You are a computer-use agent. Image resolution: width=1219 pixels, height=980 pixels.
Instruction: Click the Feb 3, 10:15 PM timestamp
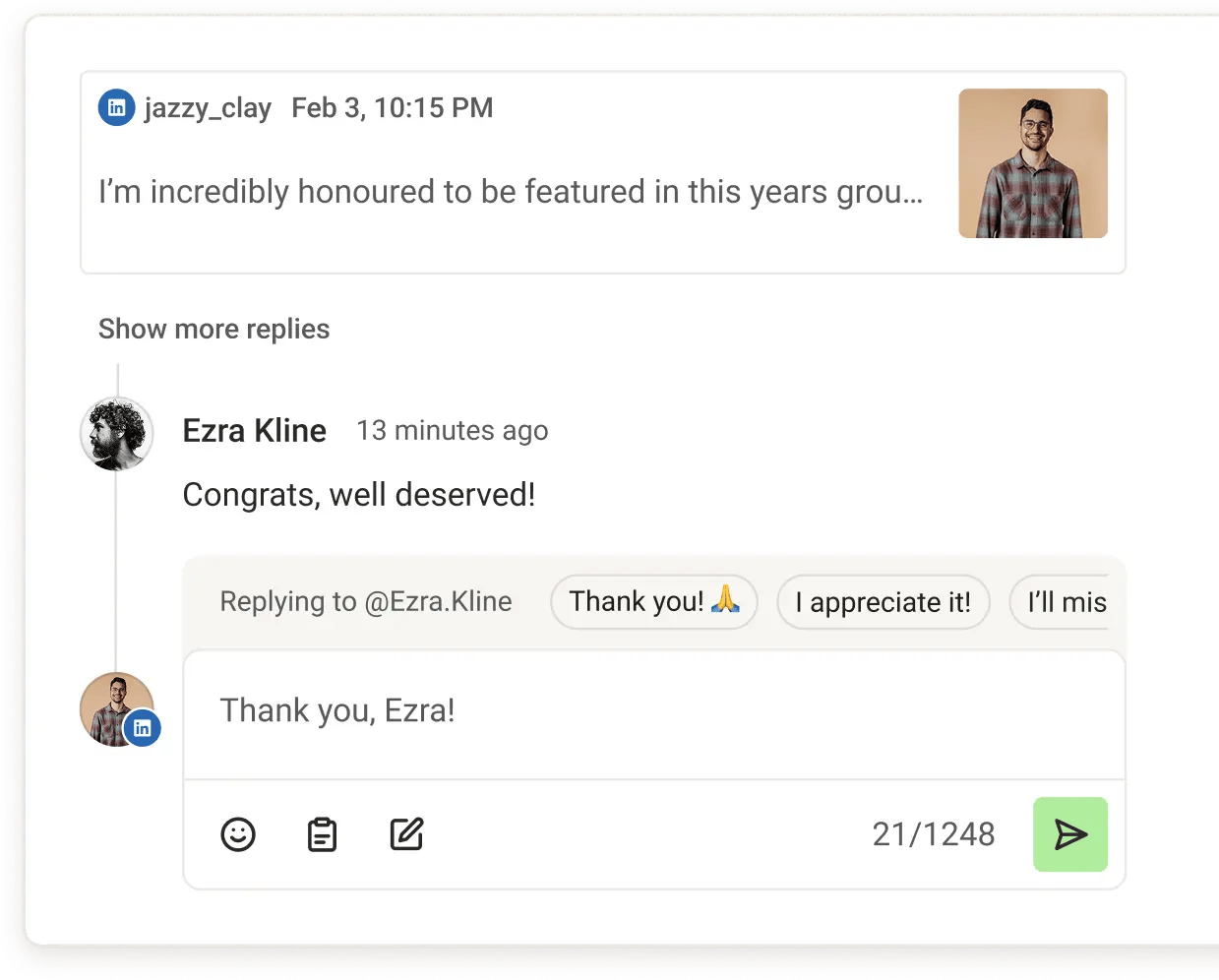pos(392,107)
